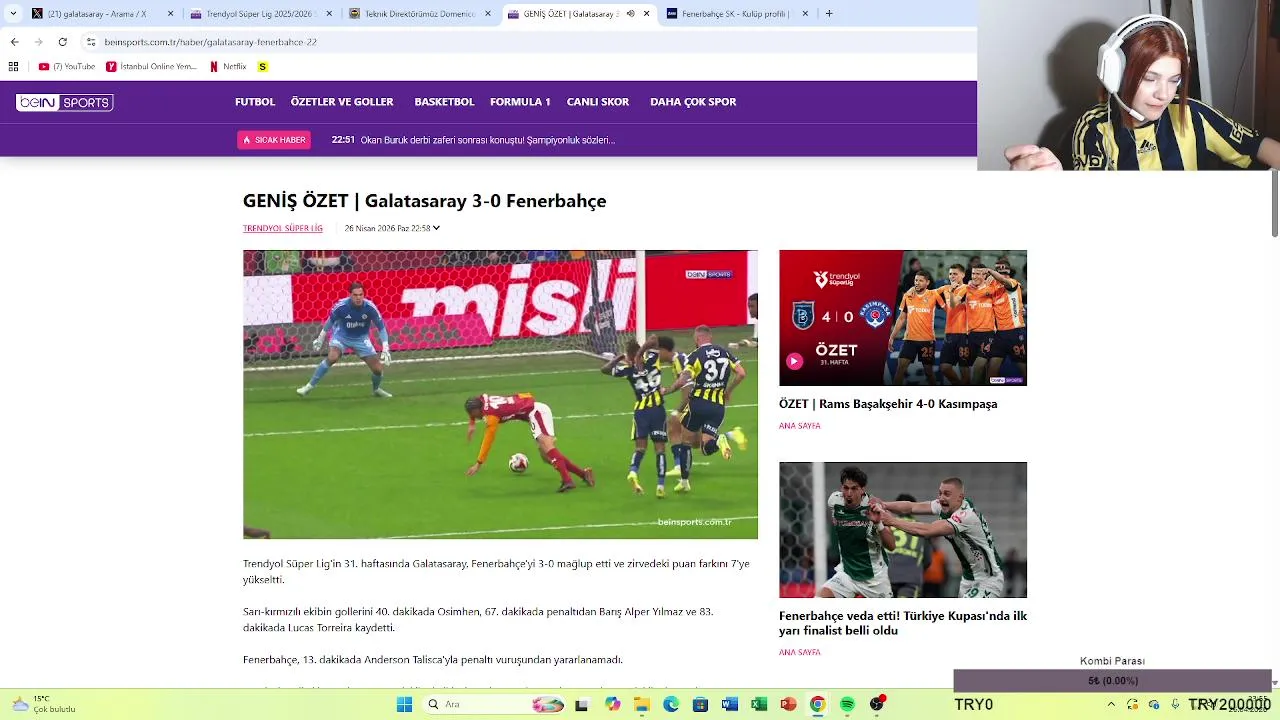
Task: Play the Başakşehir 4-0 Kasımpaşa highlight icon
Action: pyautogui.click(x=794, y=362)
